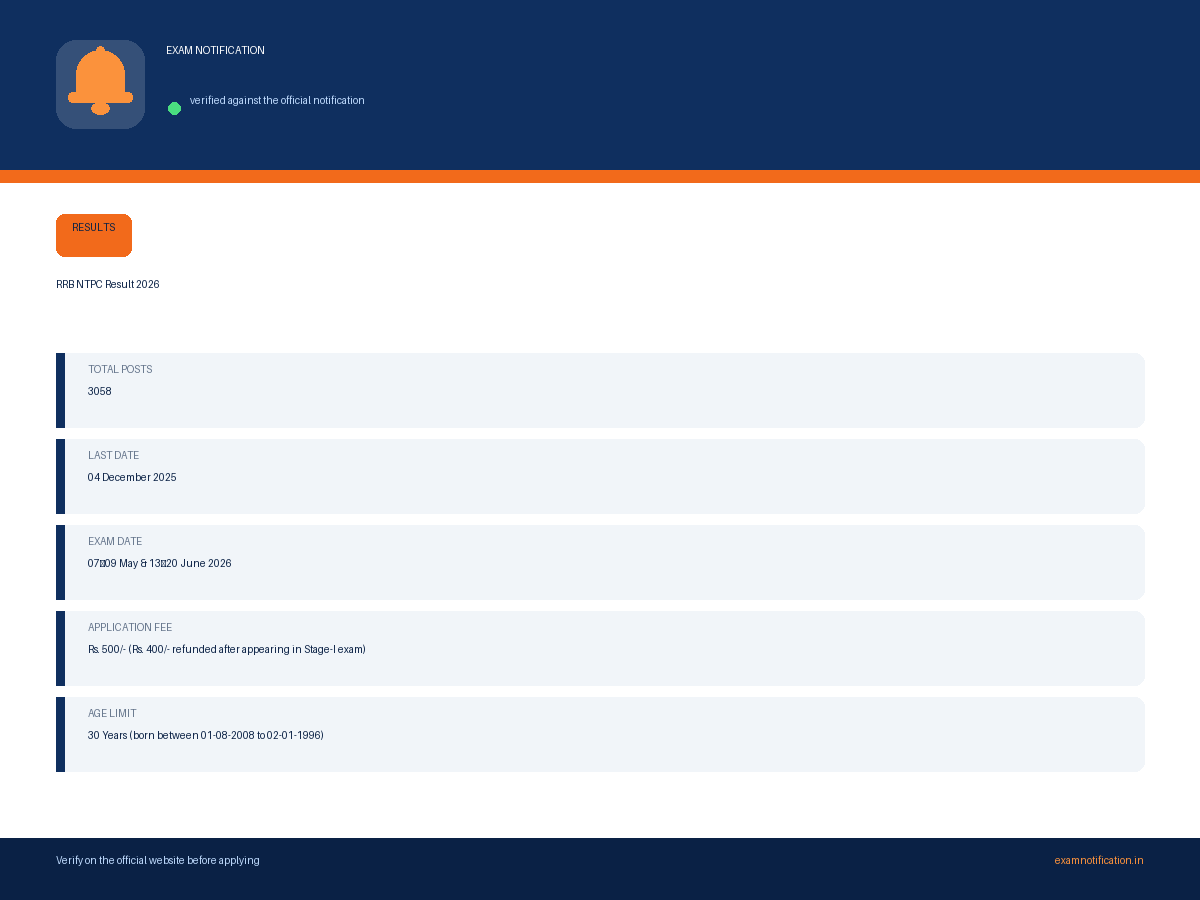1200x900 pixels.
Task: Click 'Verify on the official website before applying'
Action: [x=158, y=860]
